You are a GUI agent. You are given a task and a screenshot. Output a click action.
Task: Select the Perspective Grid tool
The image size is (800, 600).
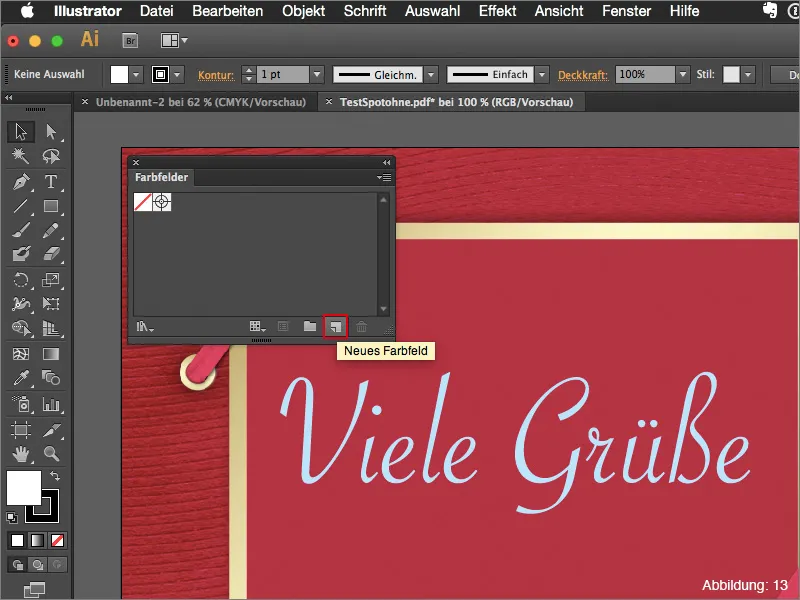tap(51, 328)
